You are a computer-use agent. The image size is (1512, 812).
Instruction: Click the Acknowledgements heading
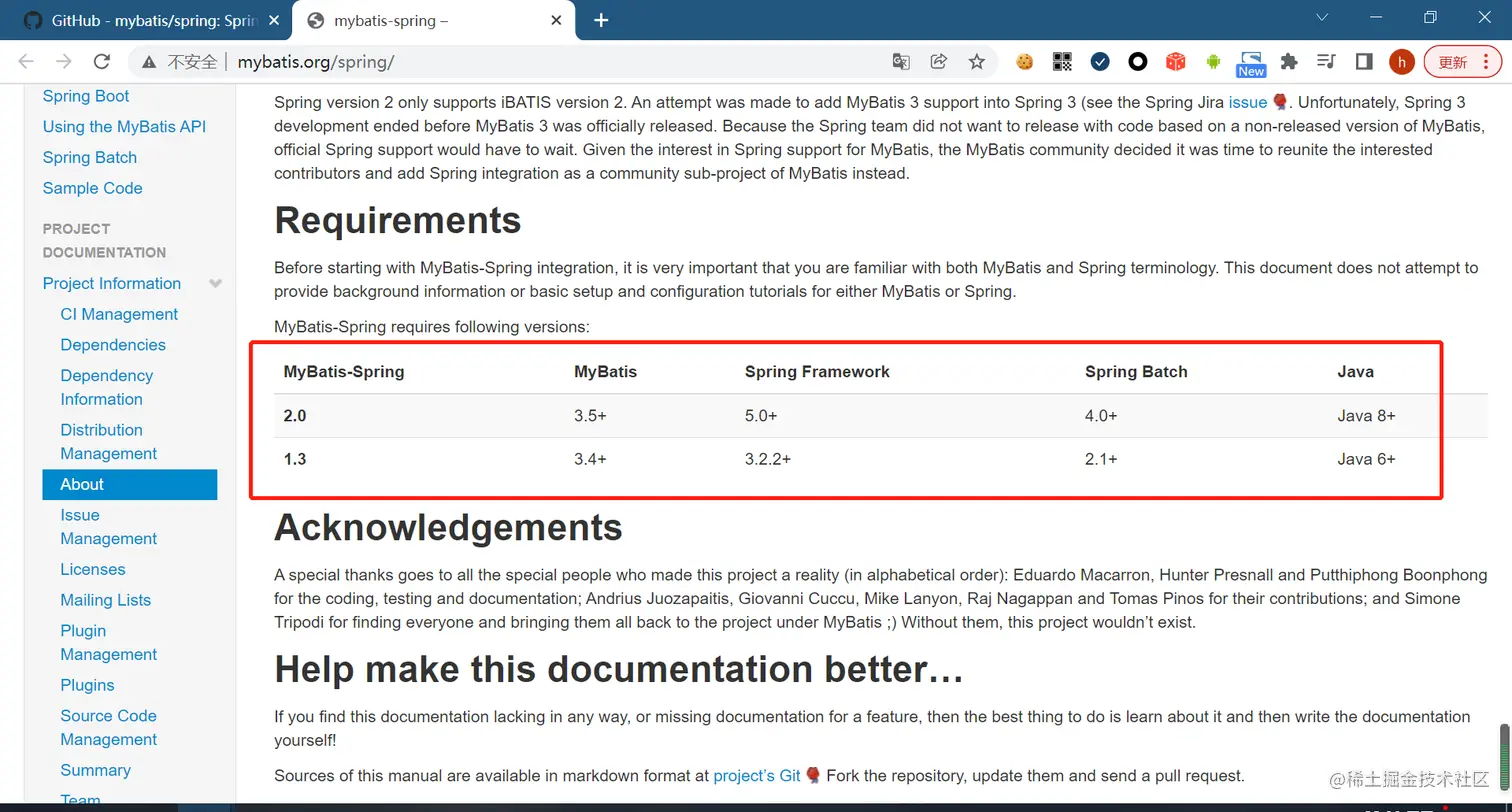pos(449,527)
